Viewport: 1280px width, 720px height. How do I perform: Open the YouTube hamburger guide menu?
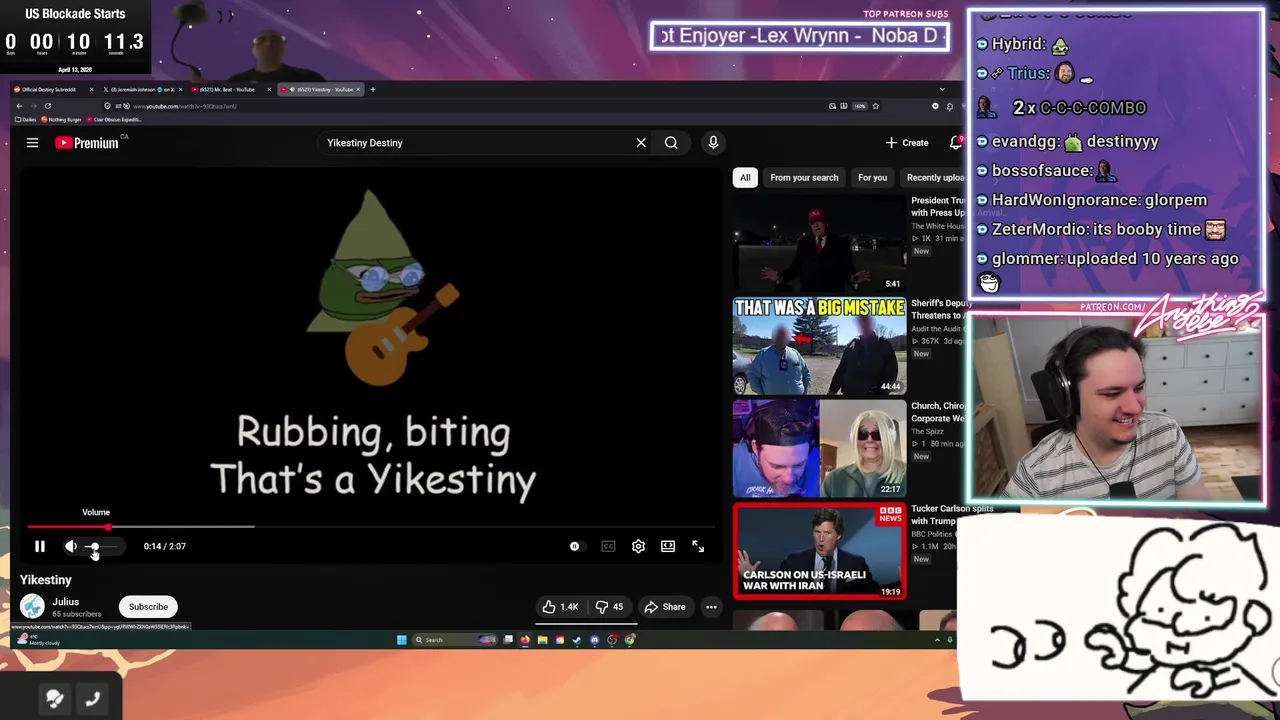pyautogui.click(x=32, y=143)
